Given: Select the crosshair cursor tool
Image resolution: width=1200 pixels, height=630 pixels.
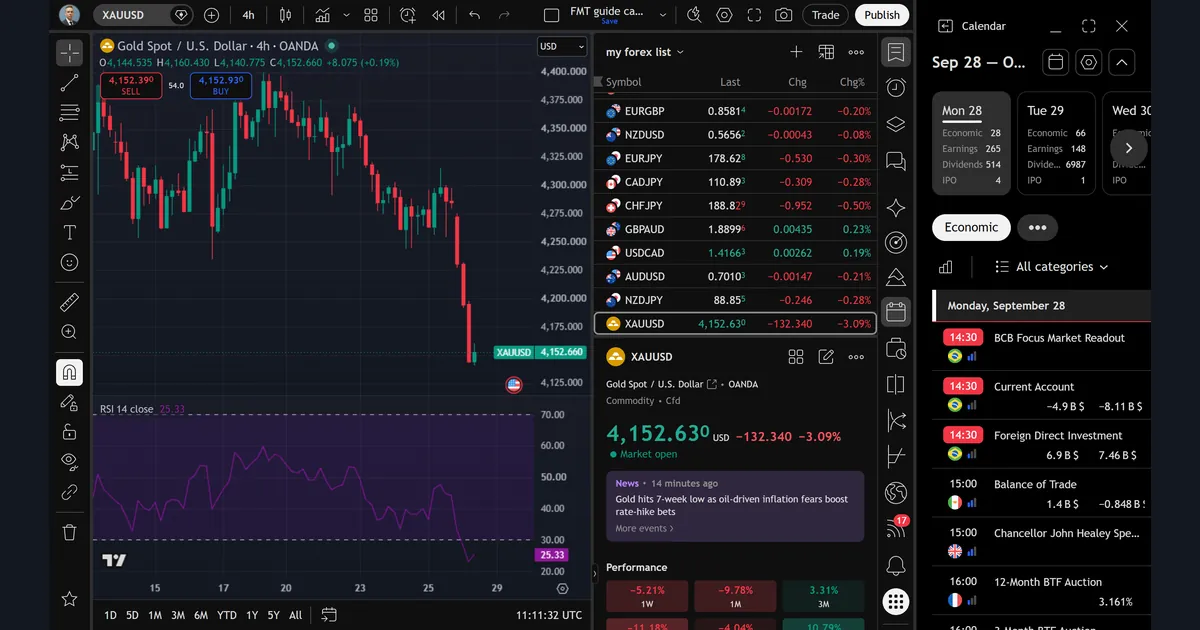Looking at the screenshot, I should [x=69, y=53].
